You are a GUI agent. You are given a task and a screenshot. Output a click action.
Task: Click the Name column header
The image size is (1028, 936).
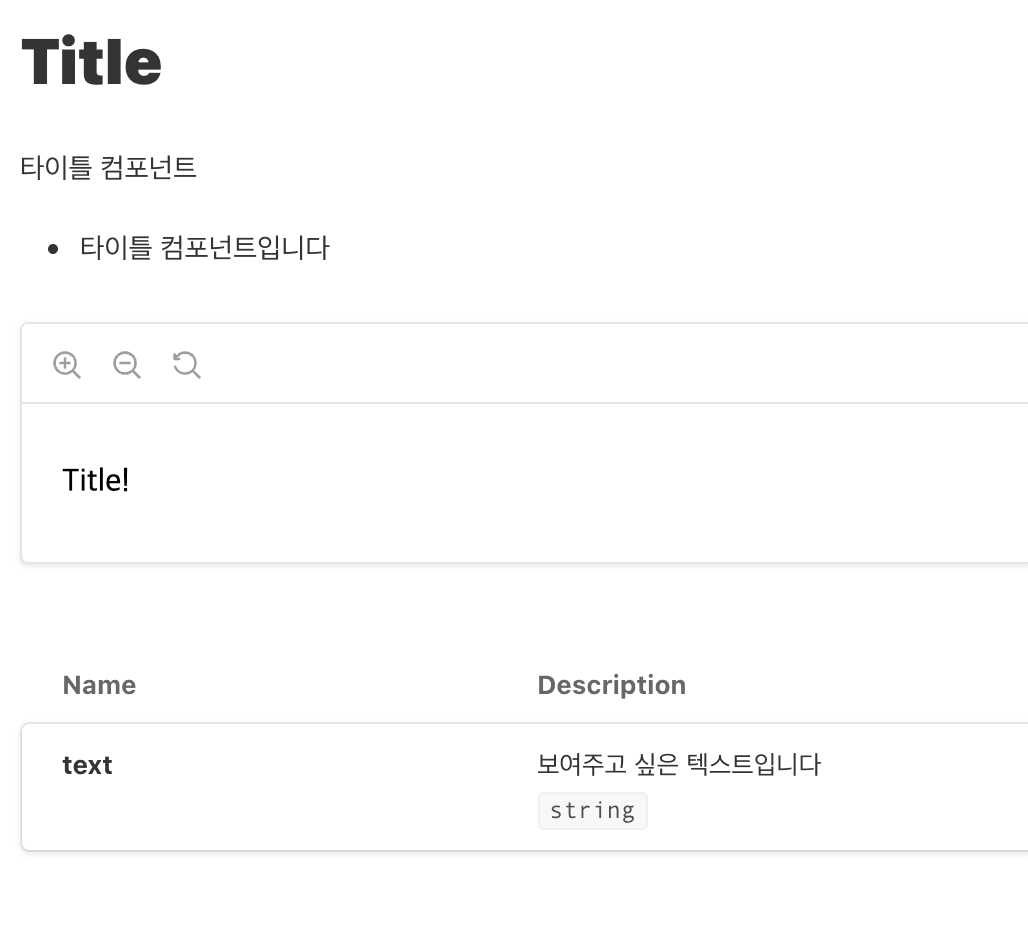(99, 685)
